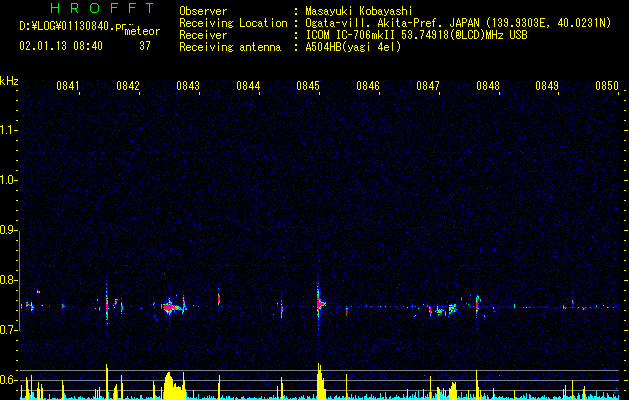Click observer name Masayuki Kobayashi

tap(358, 11)
